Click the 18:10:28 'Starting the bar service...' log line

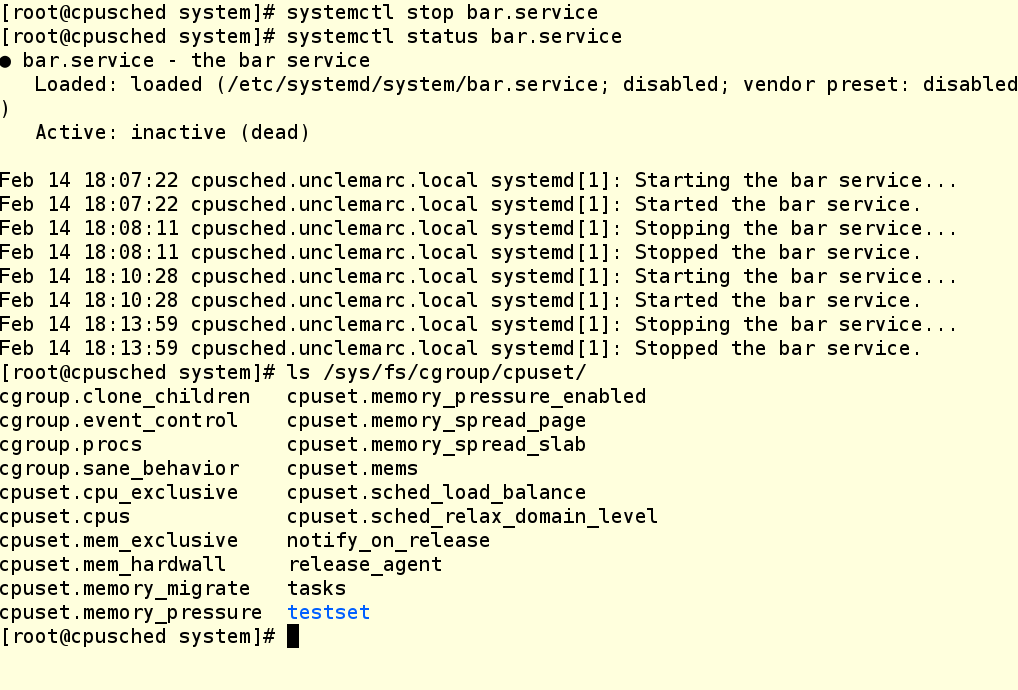click(x=478, y=277)
